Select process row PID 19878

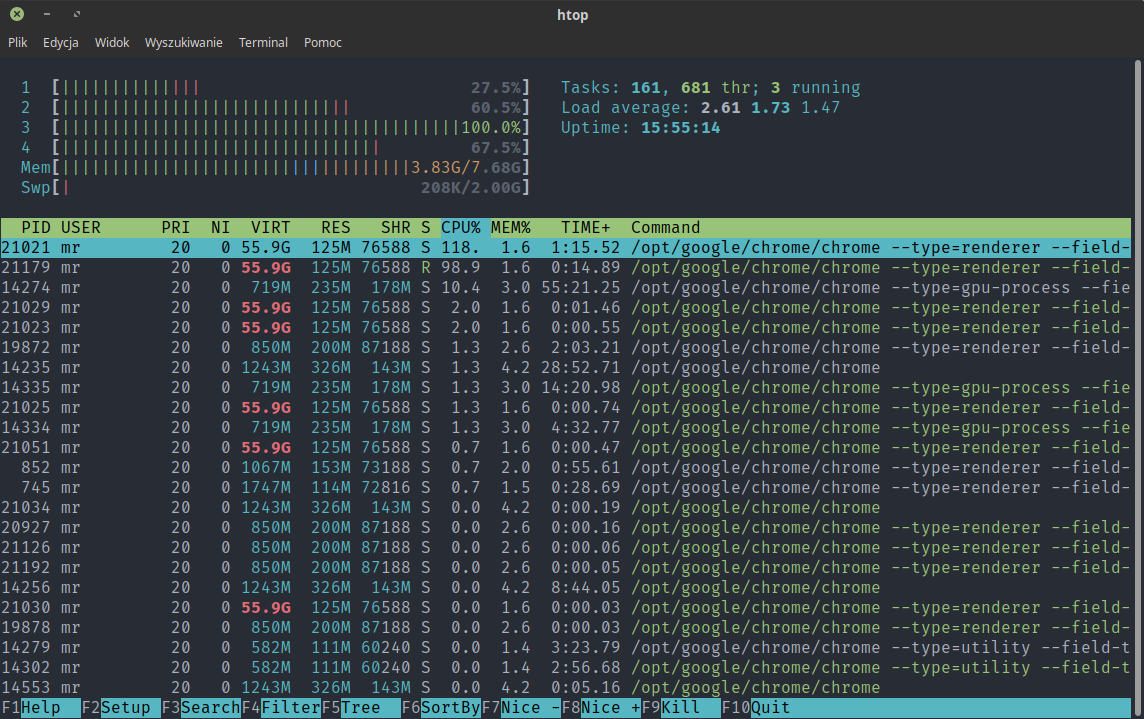566,628
